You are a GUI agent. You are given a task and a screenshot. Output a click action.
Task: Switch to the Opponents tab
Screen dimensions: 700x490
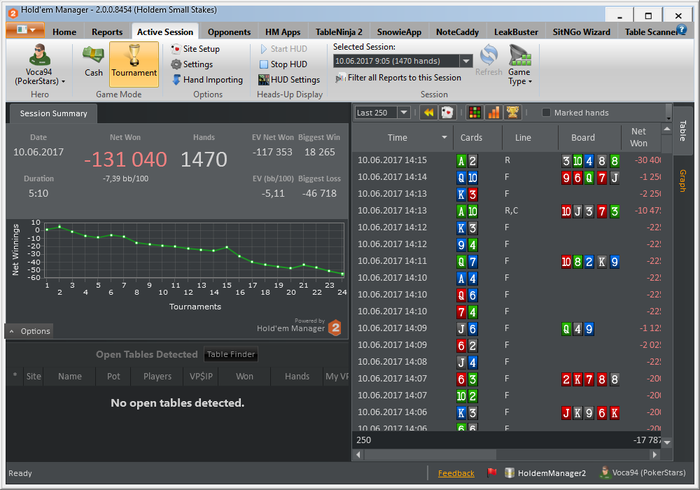[x=229, y=32]
